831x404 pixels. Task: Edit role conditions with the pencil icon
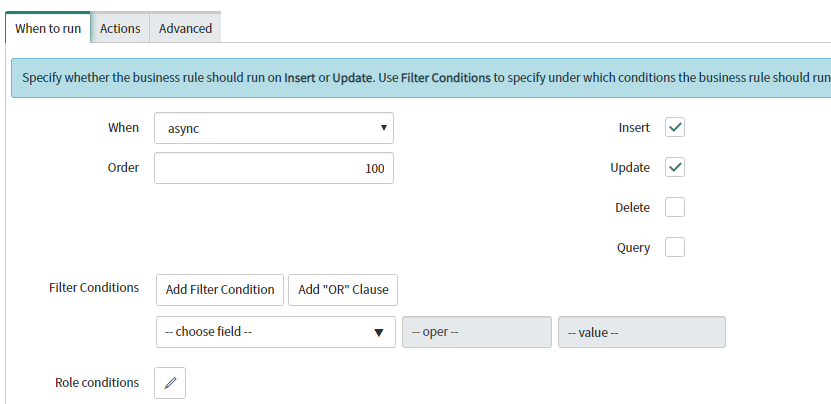coord(170,383)
